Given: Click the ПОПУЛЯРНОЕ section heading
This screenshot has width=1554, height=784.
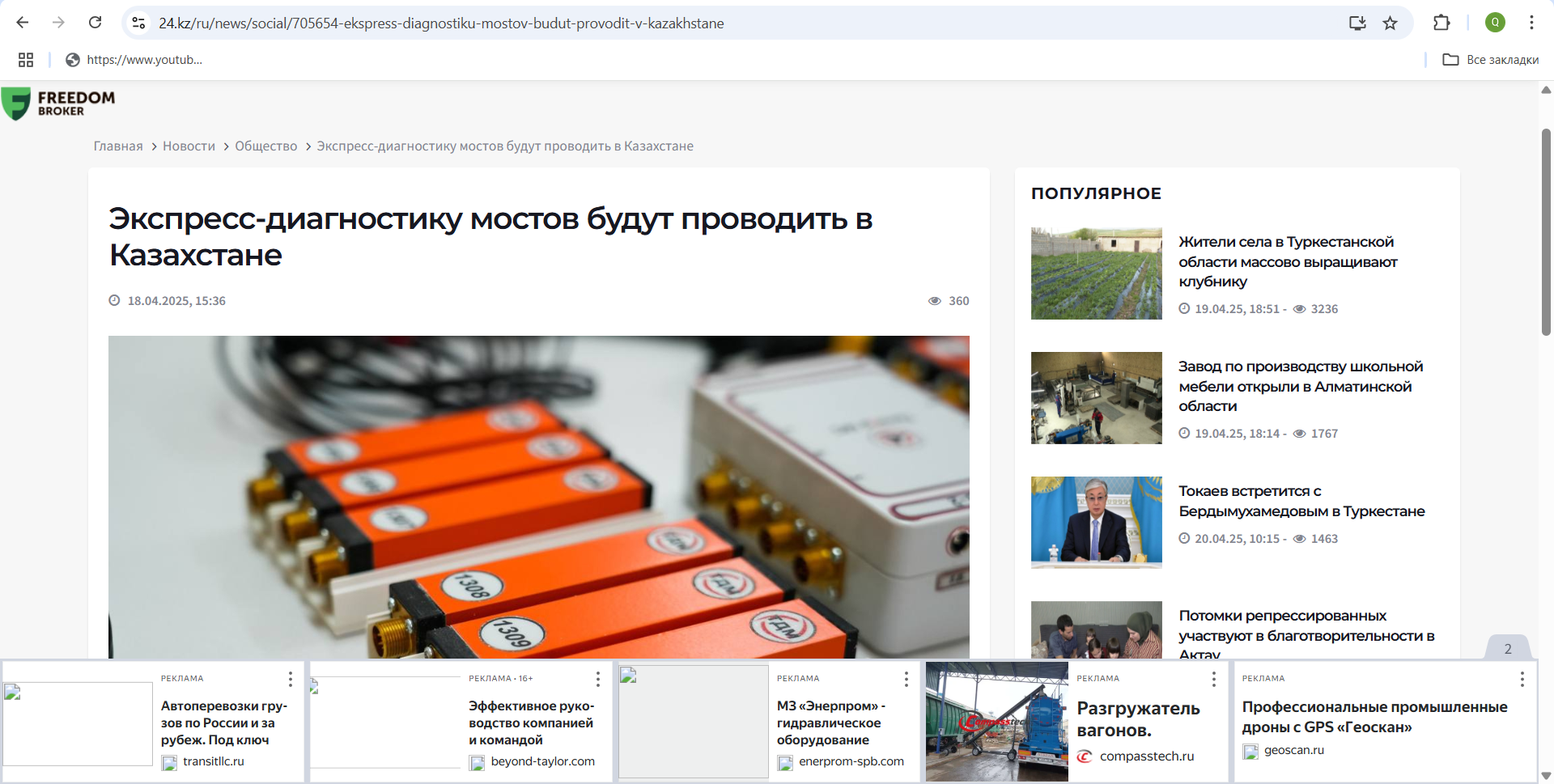Looking at the screenshot, I should pyautogui.click(x=1096, y=193).
